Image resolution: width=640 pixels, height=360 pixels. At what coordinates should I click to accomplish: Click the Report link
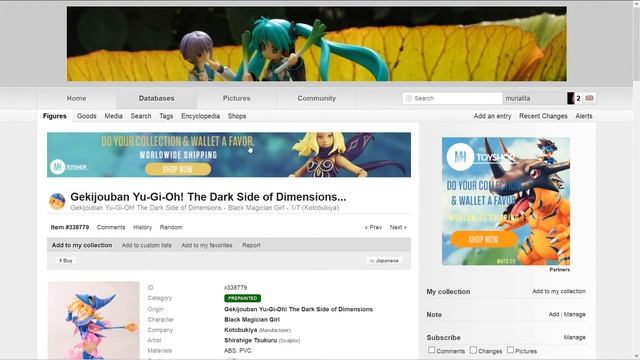(251, 245)
